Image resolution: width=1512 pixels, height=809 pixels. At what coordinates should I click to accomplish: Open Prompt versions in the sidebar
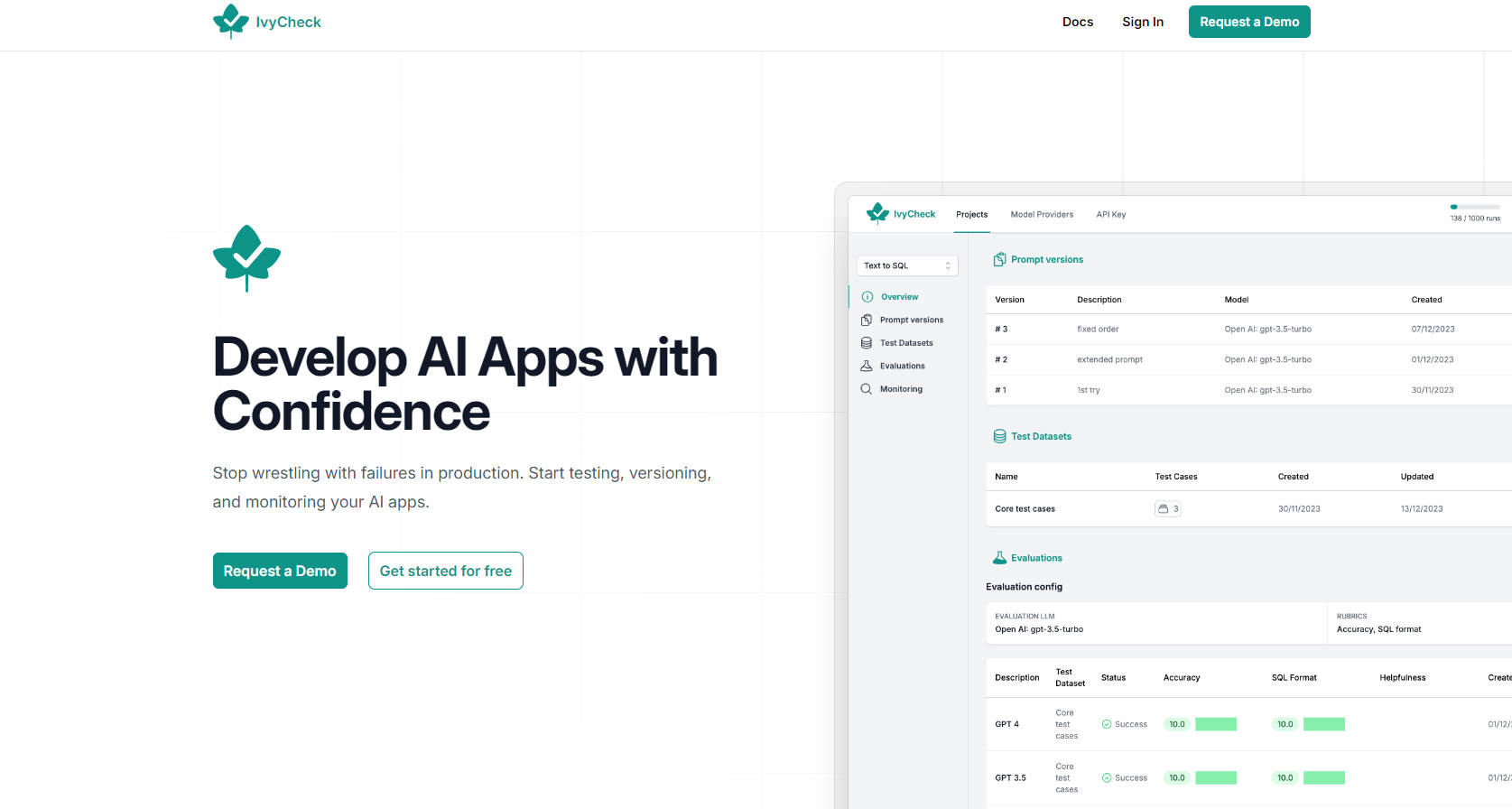[x=911, y=320]
